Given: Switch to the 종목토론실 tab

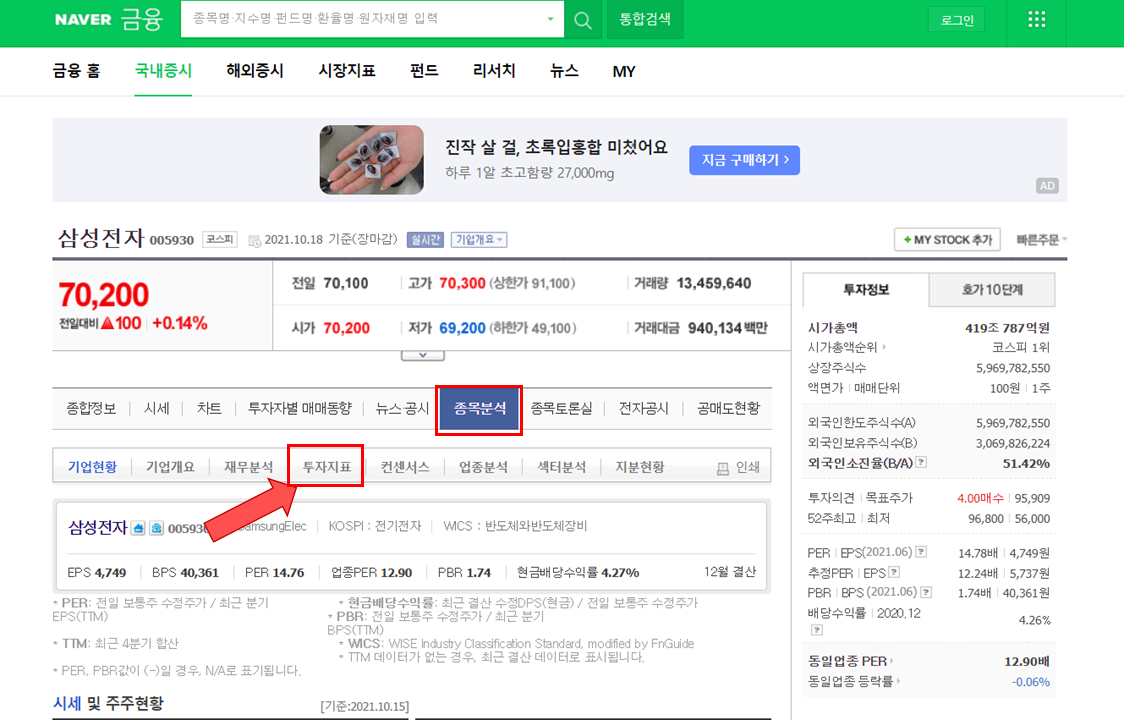Looking at the screenshot, I should [561, 409].
